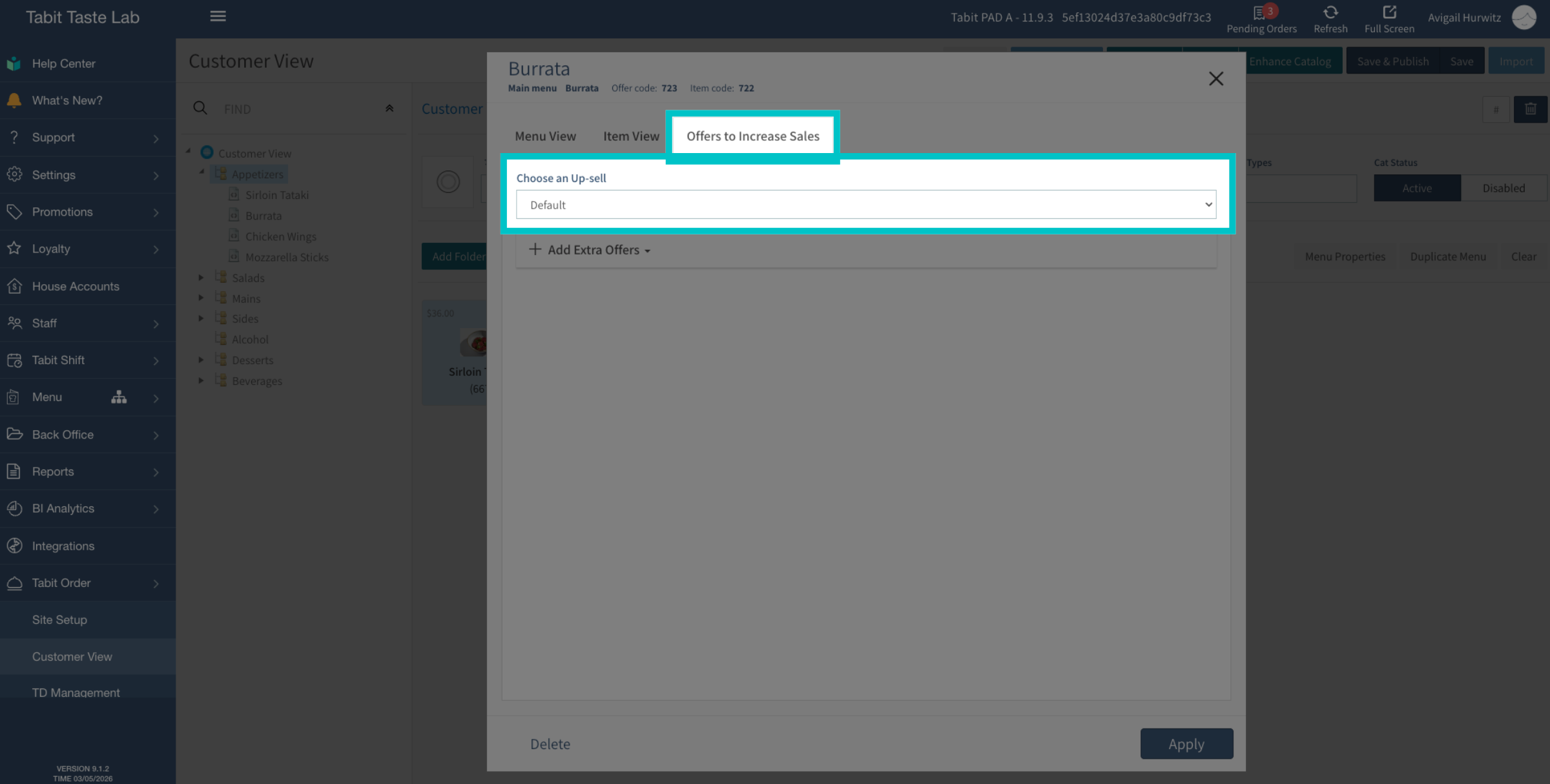This screenshot has width=1550, height=784.
Task: Set Cat Status to Active
Action: coord(1417,188)
